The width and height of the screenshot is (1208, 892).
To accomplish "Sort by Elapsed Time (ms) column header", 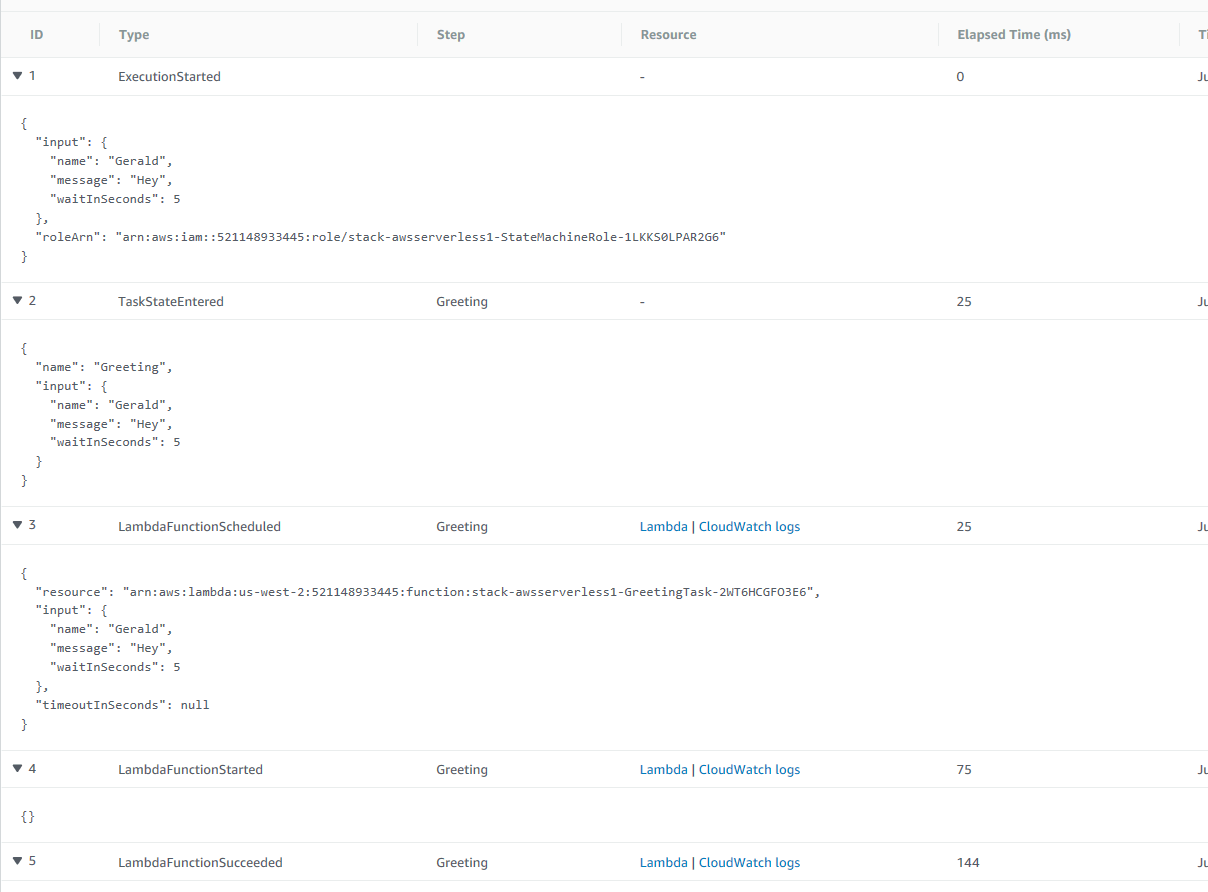I will pos(1013,35).
